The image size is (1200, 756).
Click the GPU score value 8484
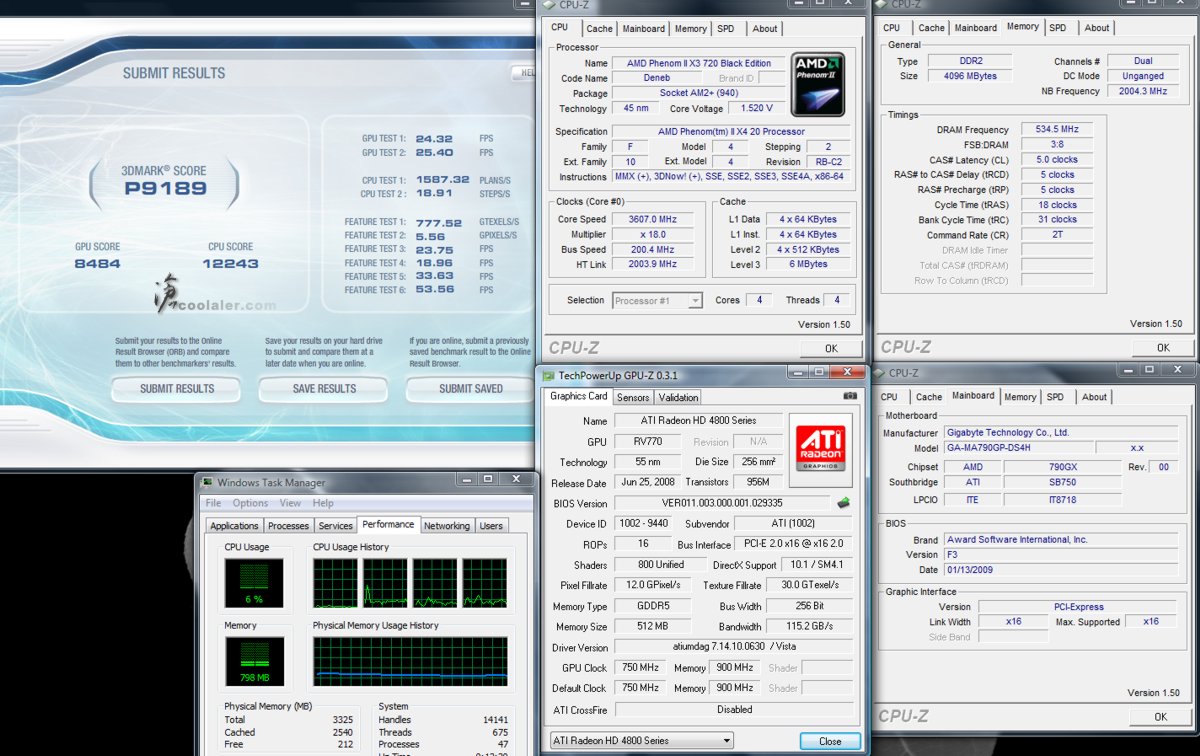(97, 264)
